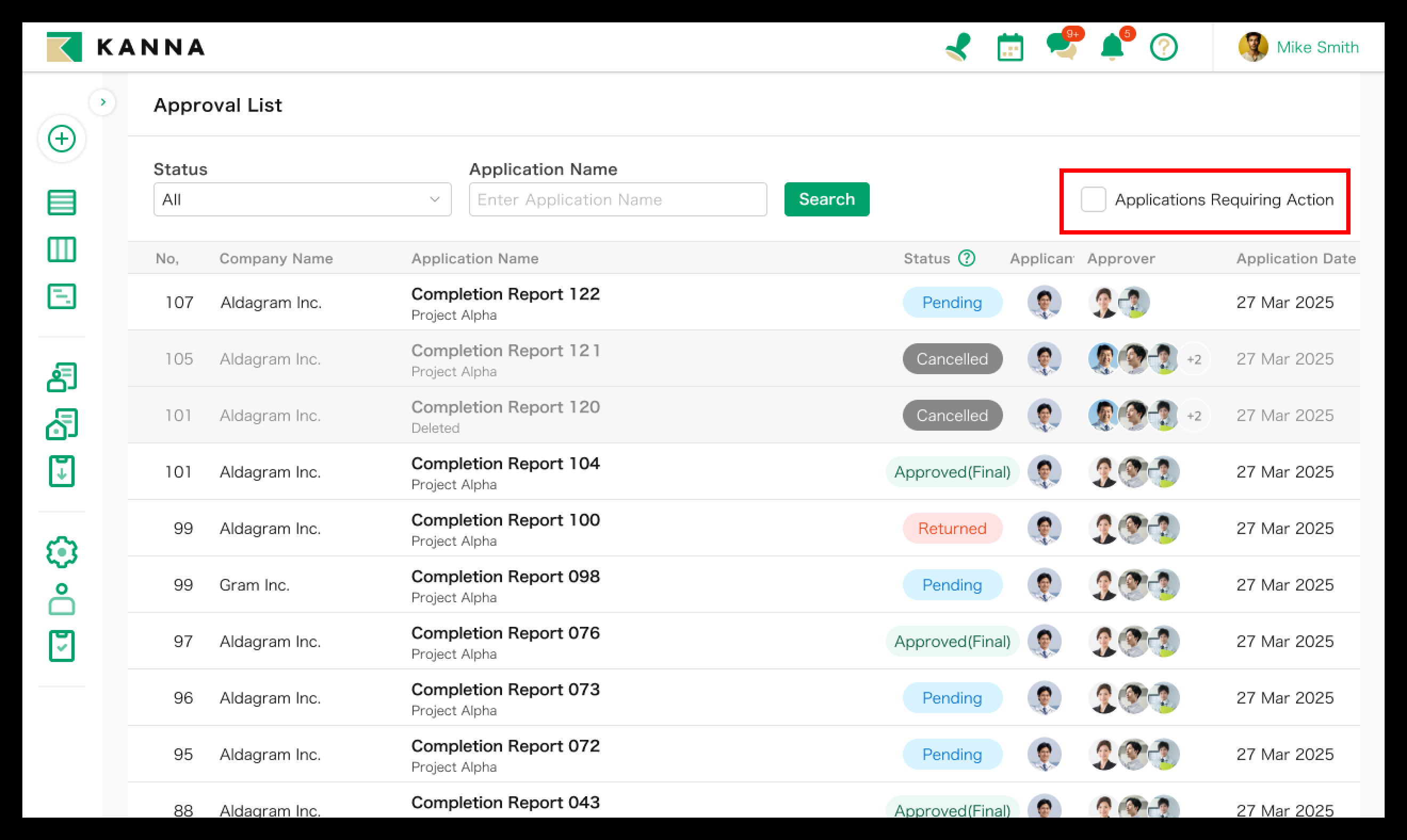Open the approval stamp icon in the header
This screenshot has width=1407, height=840.
(959, 47)
